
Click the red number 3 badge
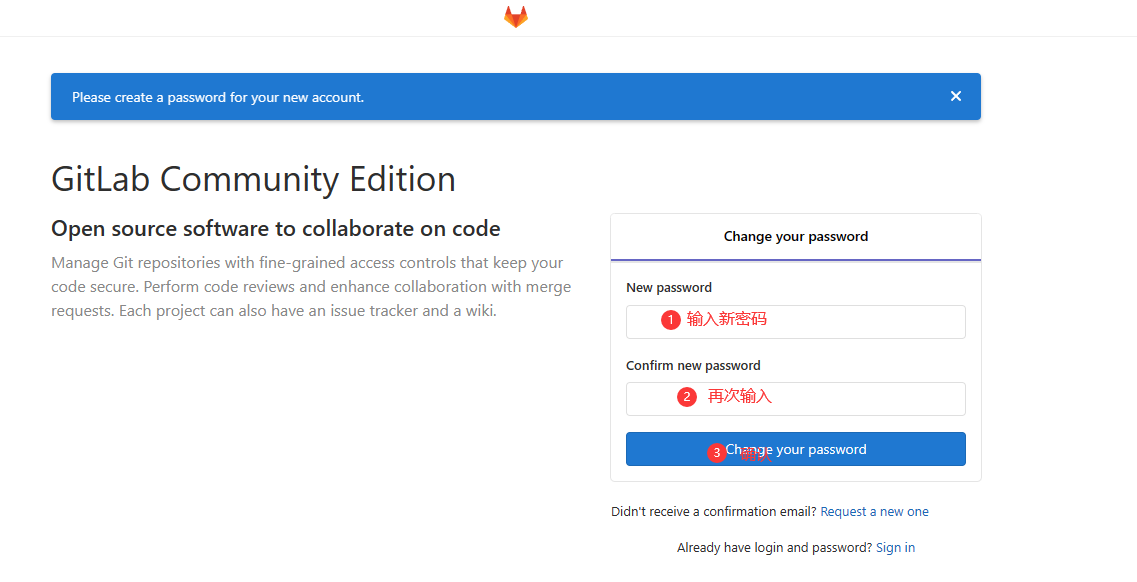(x=716, y=453)
